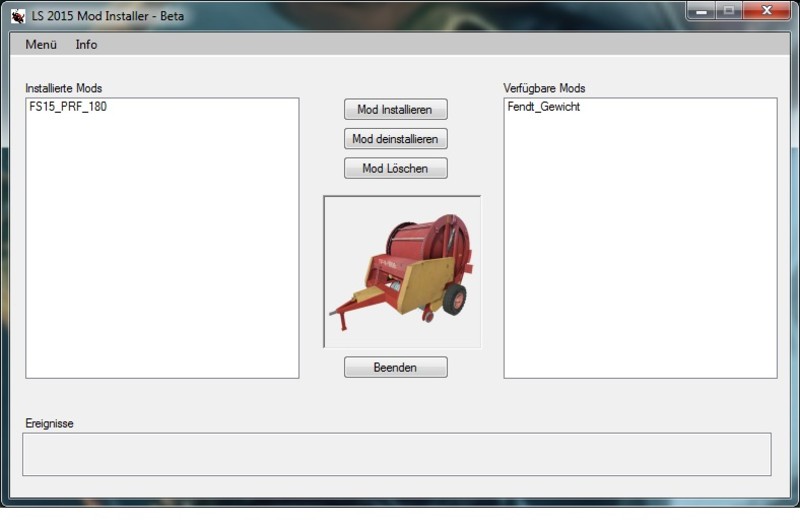Click the Ereignisse label
Image resolution: width=800 pixels, height=527 pixels.
pyautogui.click(x=49, y=423)
